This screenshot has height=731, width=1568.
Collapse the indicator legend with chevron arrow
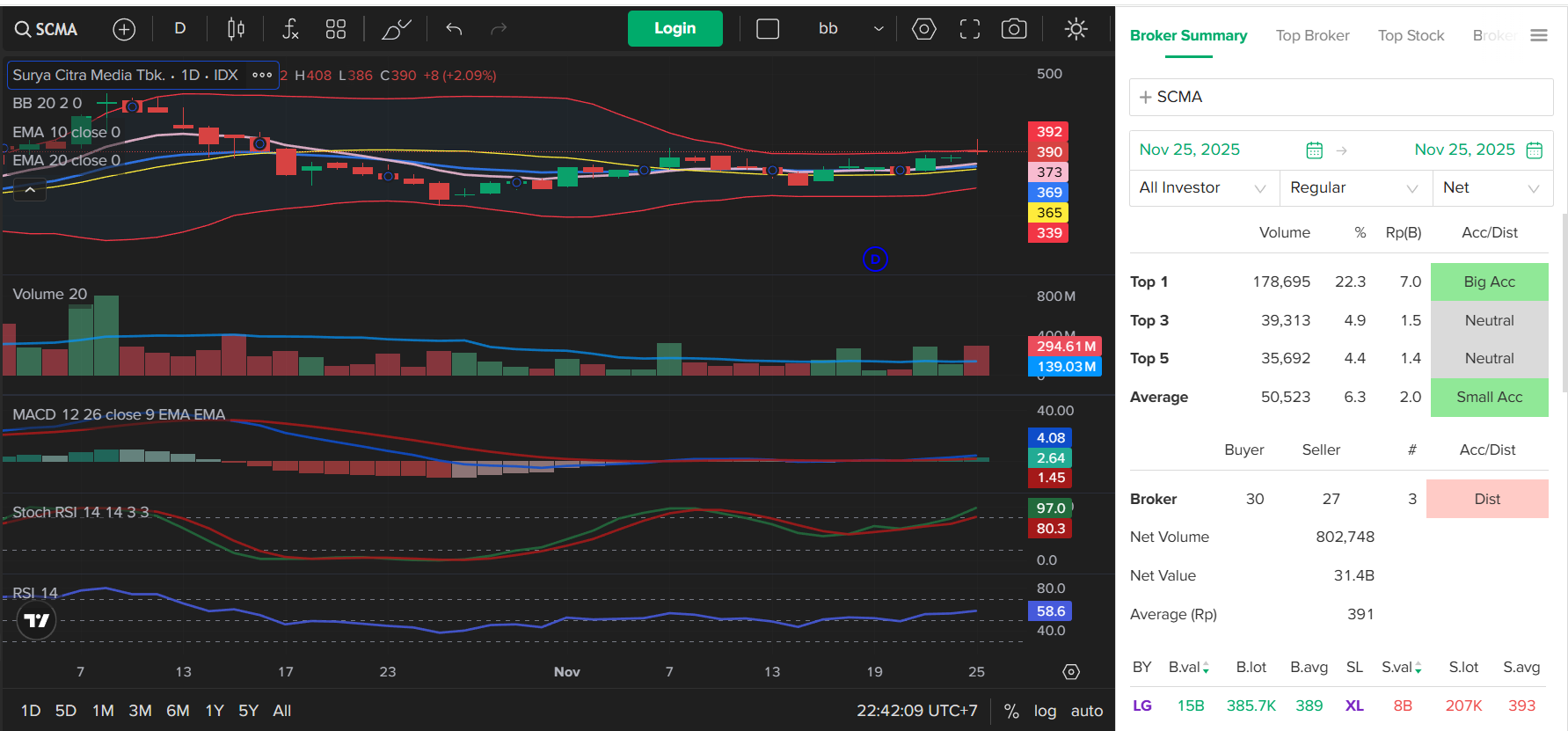tap(30, 189)
